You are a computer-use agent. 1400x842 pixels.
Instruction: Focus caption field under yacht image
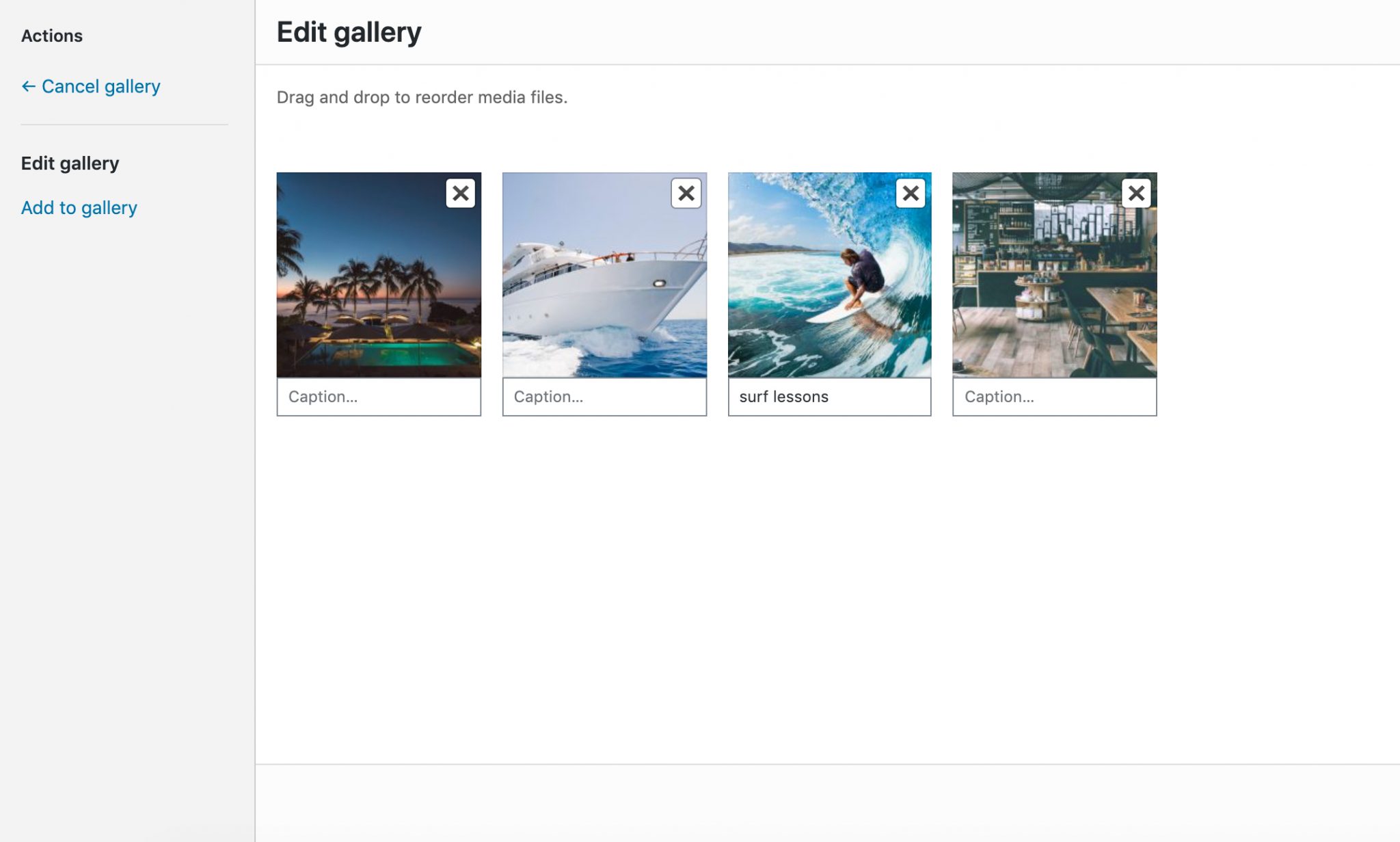coord(604,397)
